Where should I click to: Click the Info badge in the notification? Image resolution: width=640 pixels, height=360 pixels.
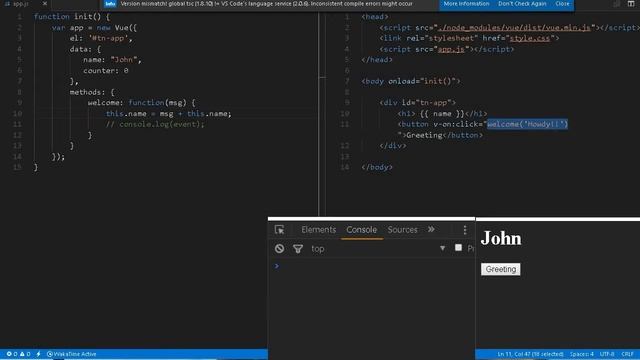pos(110,4)
